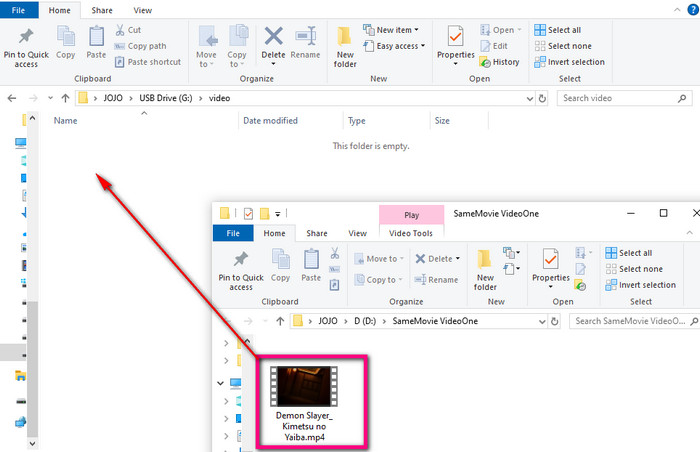Switch to Share tab in SameMovie window
Image resolution: width=700 pixels, height=452 pixels.
tap(317, 233)
